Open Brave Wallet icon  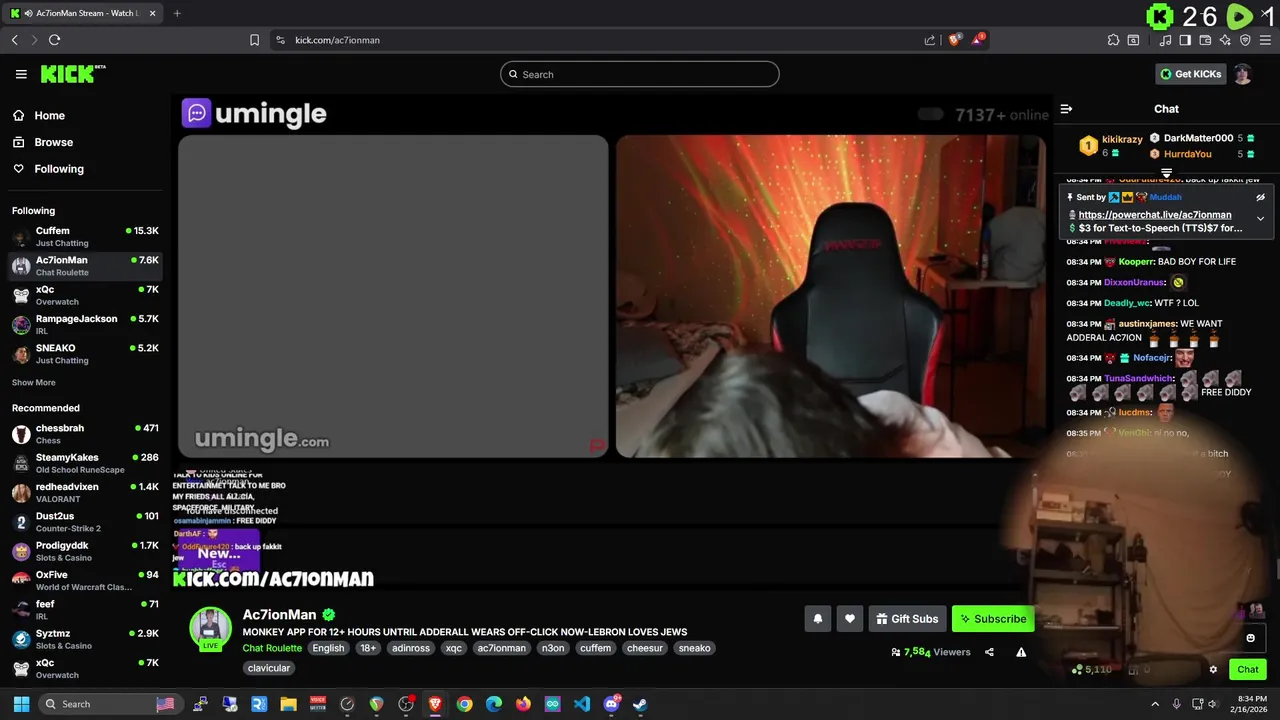[x=1206, y=40]
